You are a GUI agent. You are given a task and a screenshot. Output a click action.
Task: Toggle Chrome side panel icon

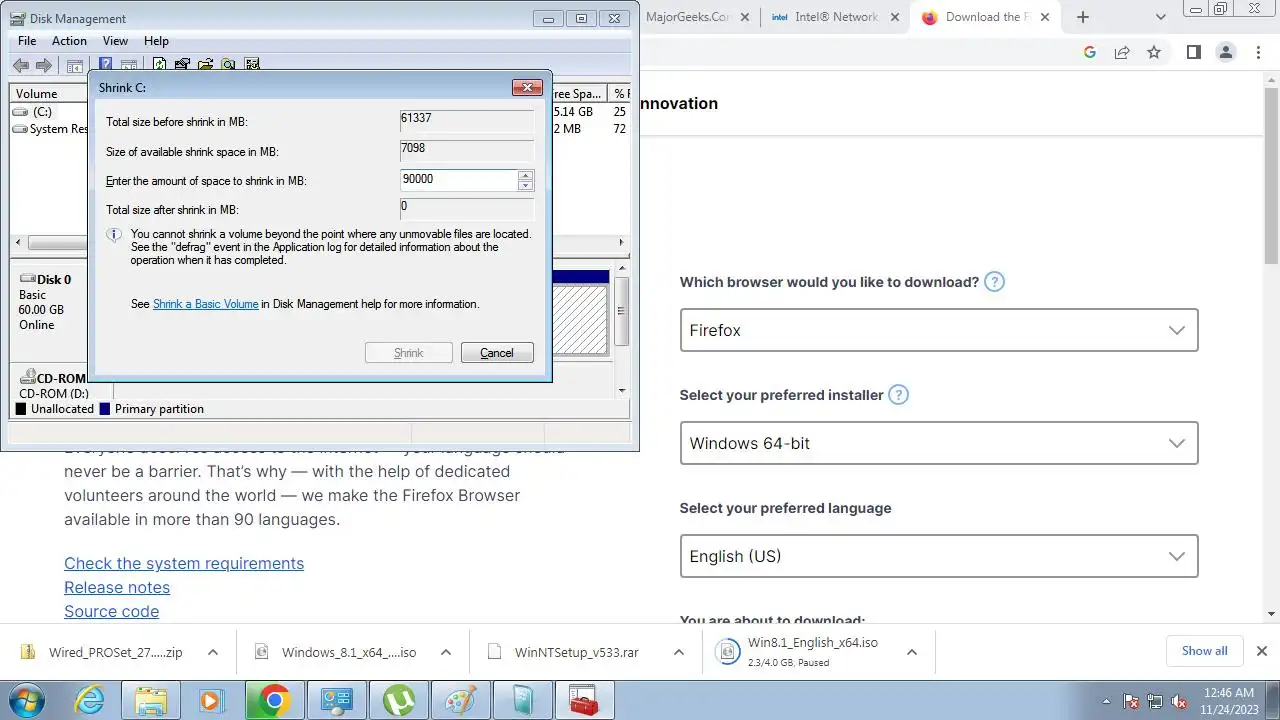[x=1193, y=52]
